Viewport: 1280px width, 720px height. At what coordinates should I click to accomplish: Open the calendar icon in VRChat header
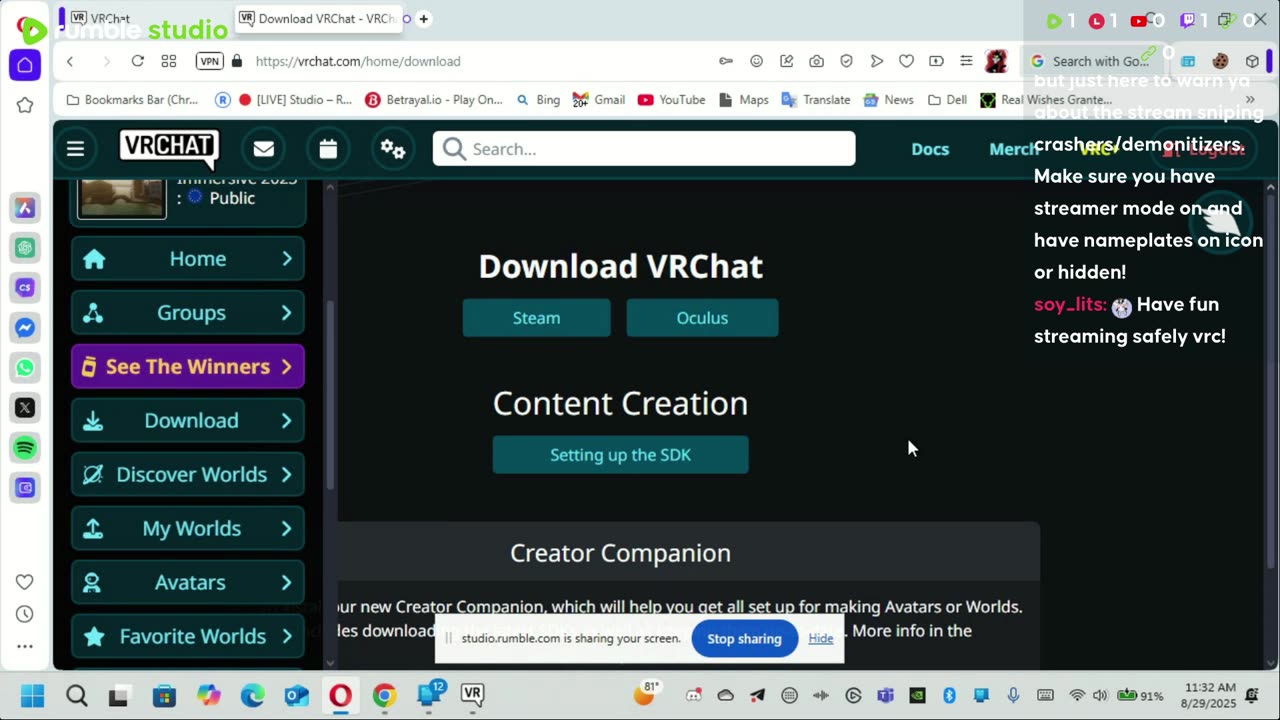(x=328, y=149)
